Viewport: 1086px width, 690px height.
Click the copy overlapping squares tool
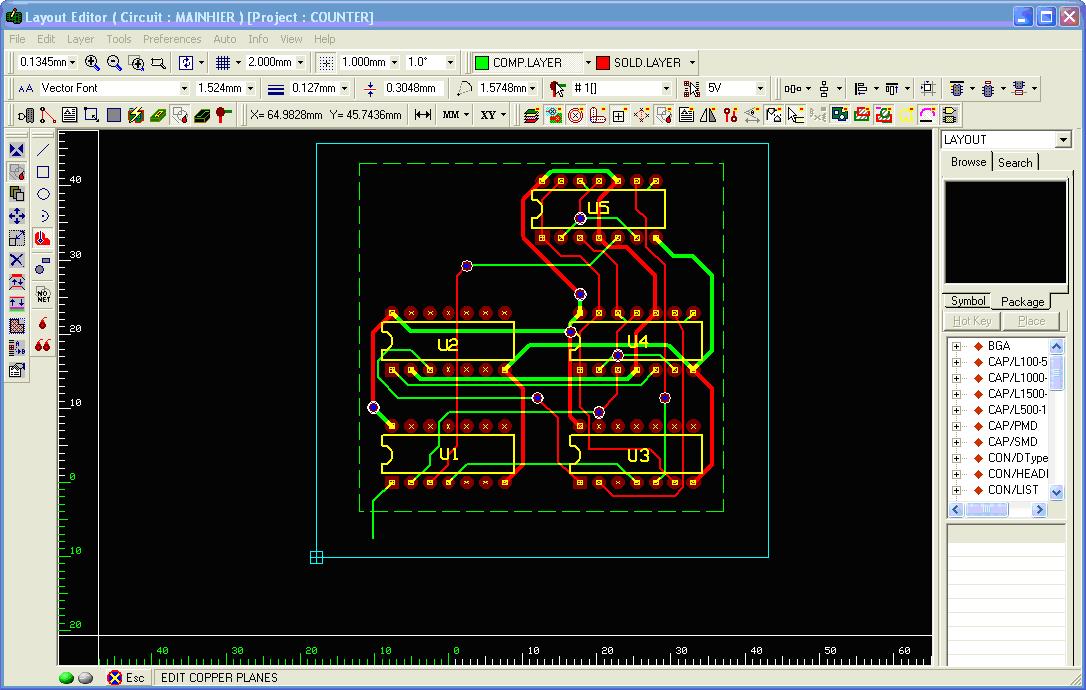click(17, 194)
